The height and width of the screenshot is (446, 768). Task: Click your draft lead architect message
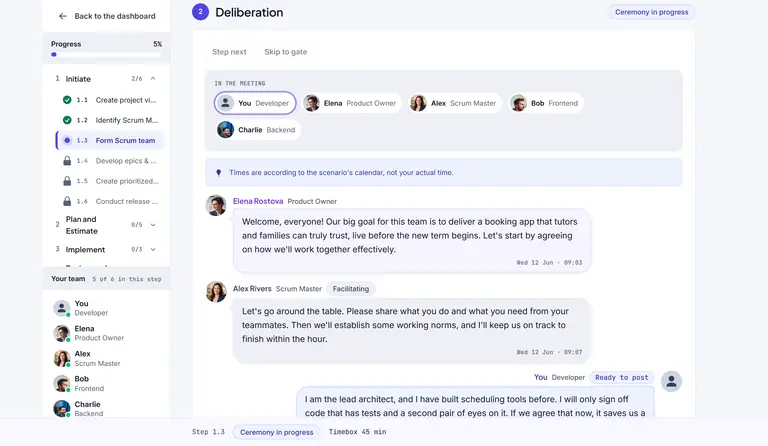pos(475,402)
